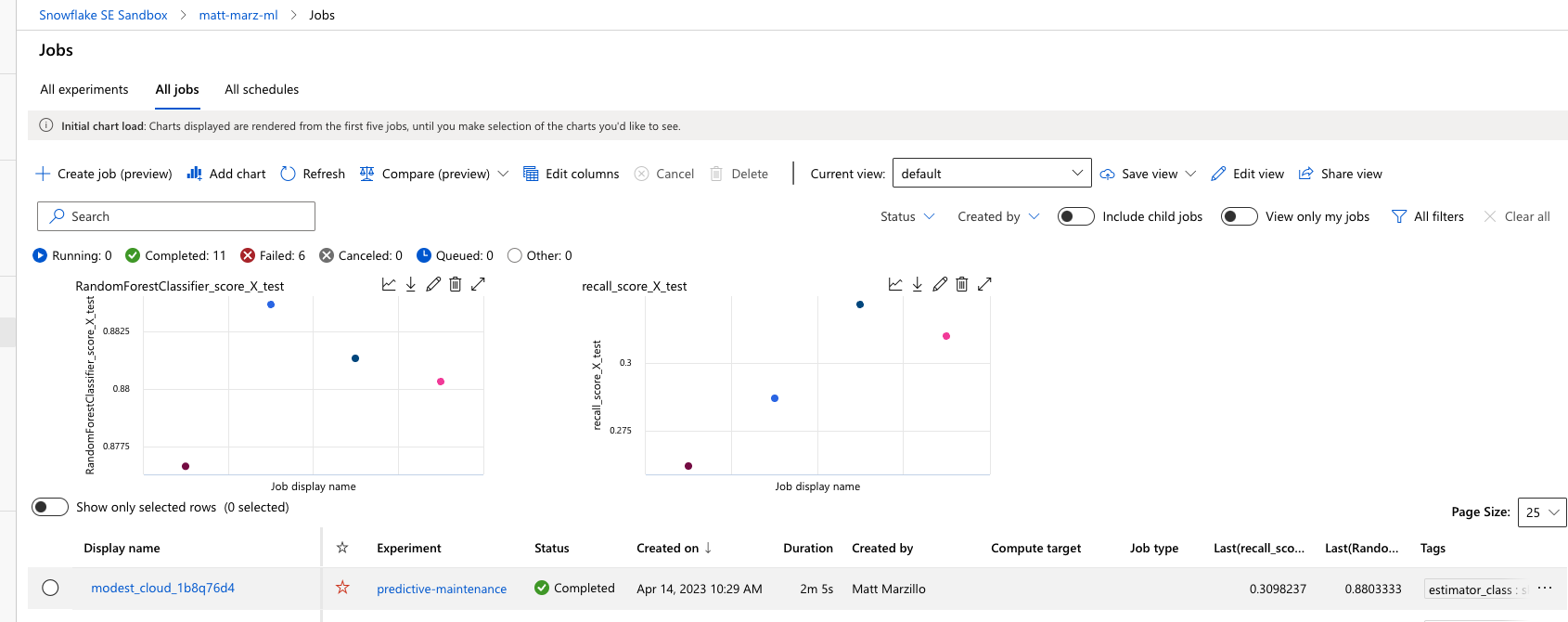1568x622 pixels.
Task: Switch to the All experiments tab
Action: 84,89
